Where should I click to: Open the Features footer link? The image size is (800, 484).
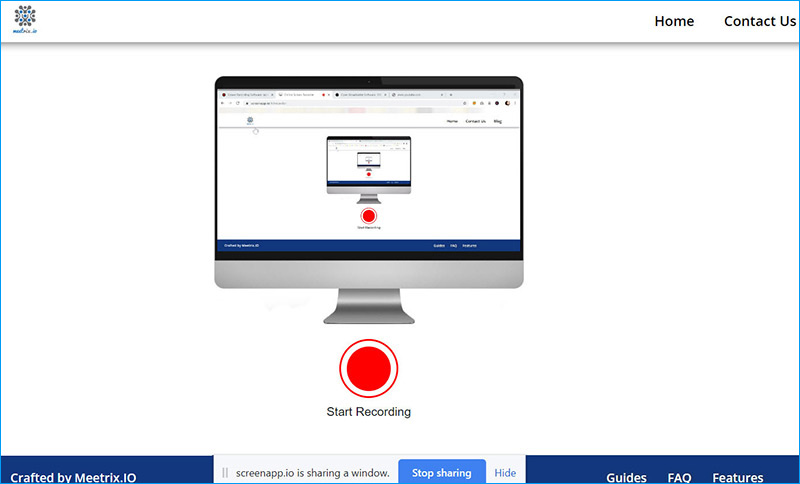[x=738, y=478]
